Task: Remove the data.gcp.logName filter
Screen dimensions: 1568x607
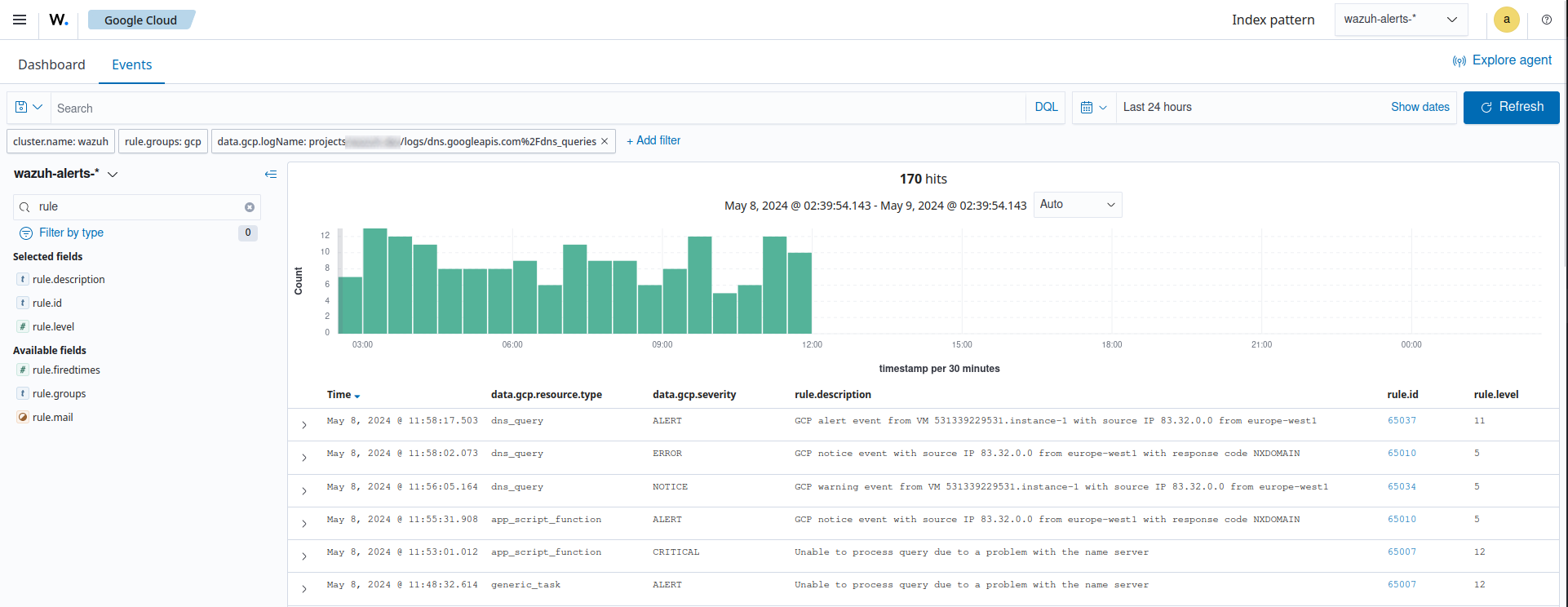Action: click(x=605, y=141)
